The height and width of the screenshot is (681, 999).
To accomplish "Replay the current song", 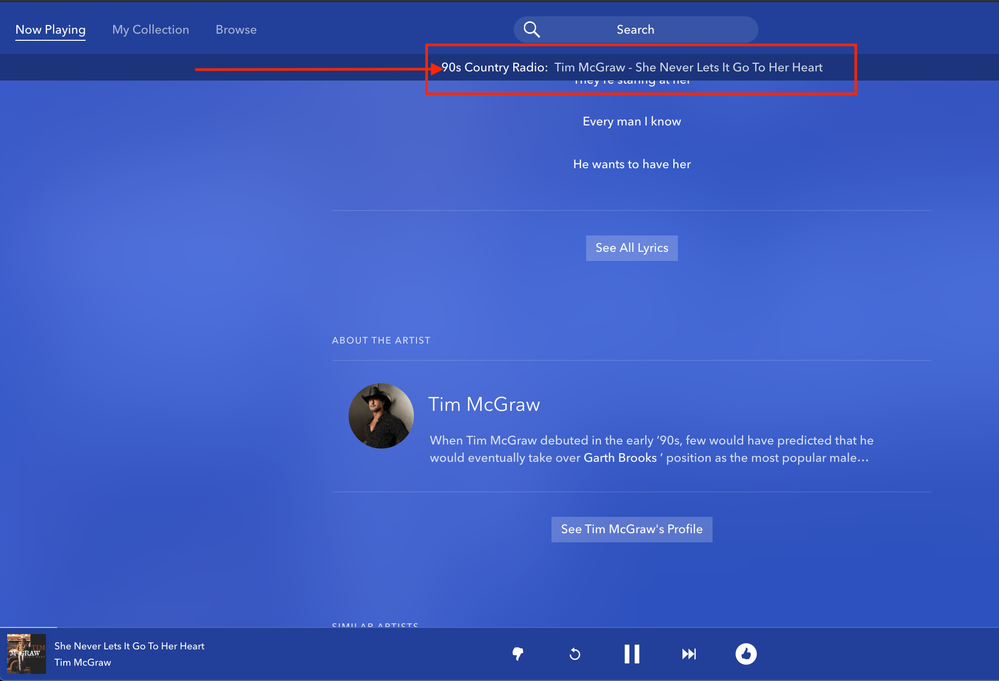I will pos(574,654).
